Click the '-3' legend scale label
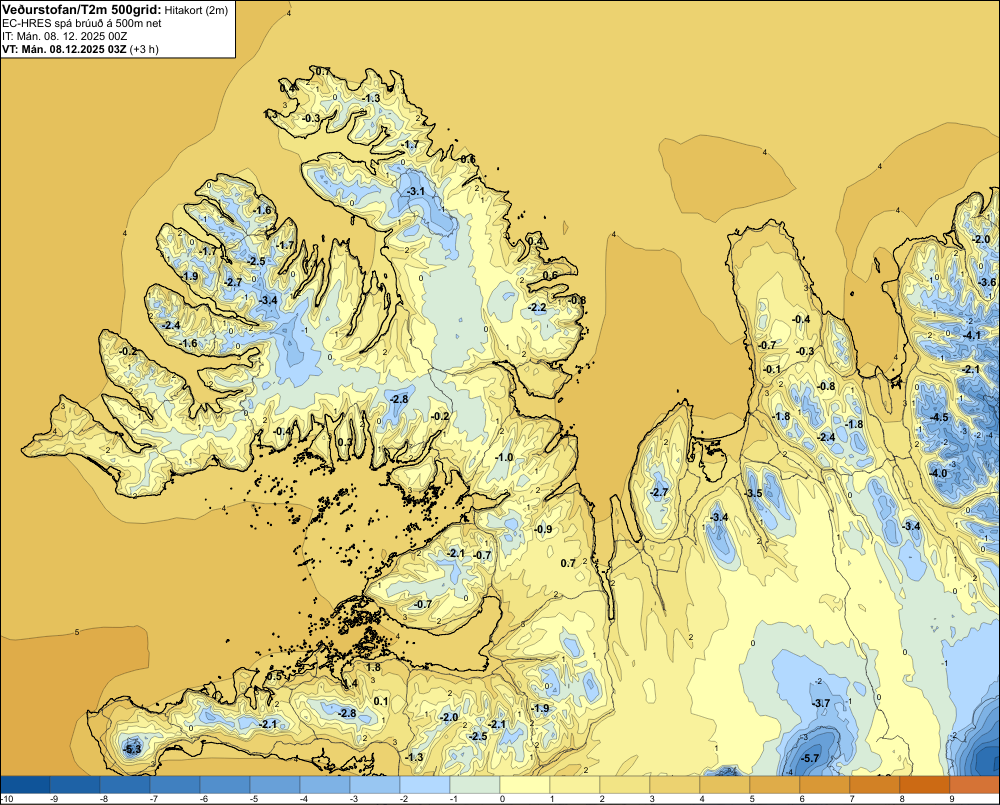1000x805 pixels. point(353,799)
